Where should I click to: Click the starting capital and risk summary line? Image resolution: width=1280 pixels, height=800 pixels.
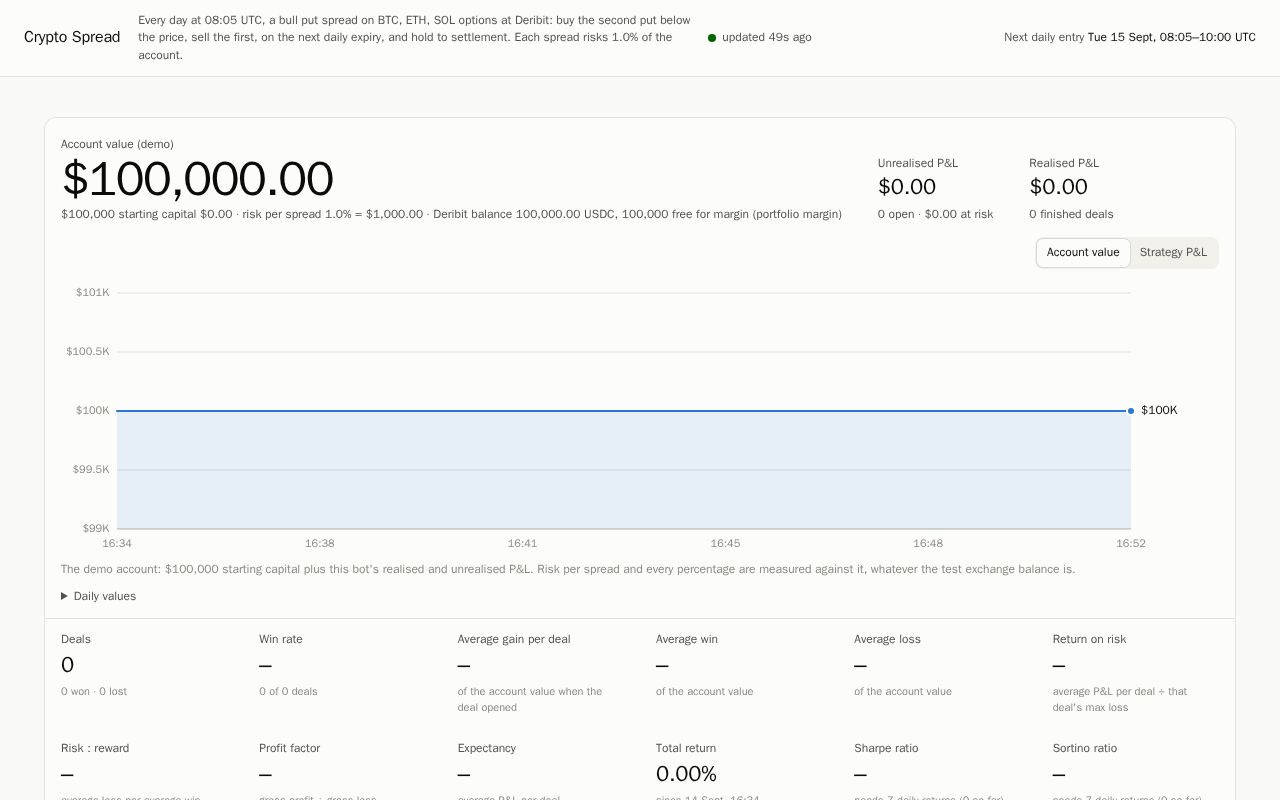[451, 214]
